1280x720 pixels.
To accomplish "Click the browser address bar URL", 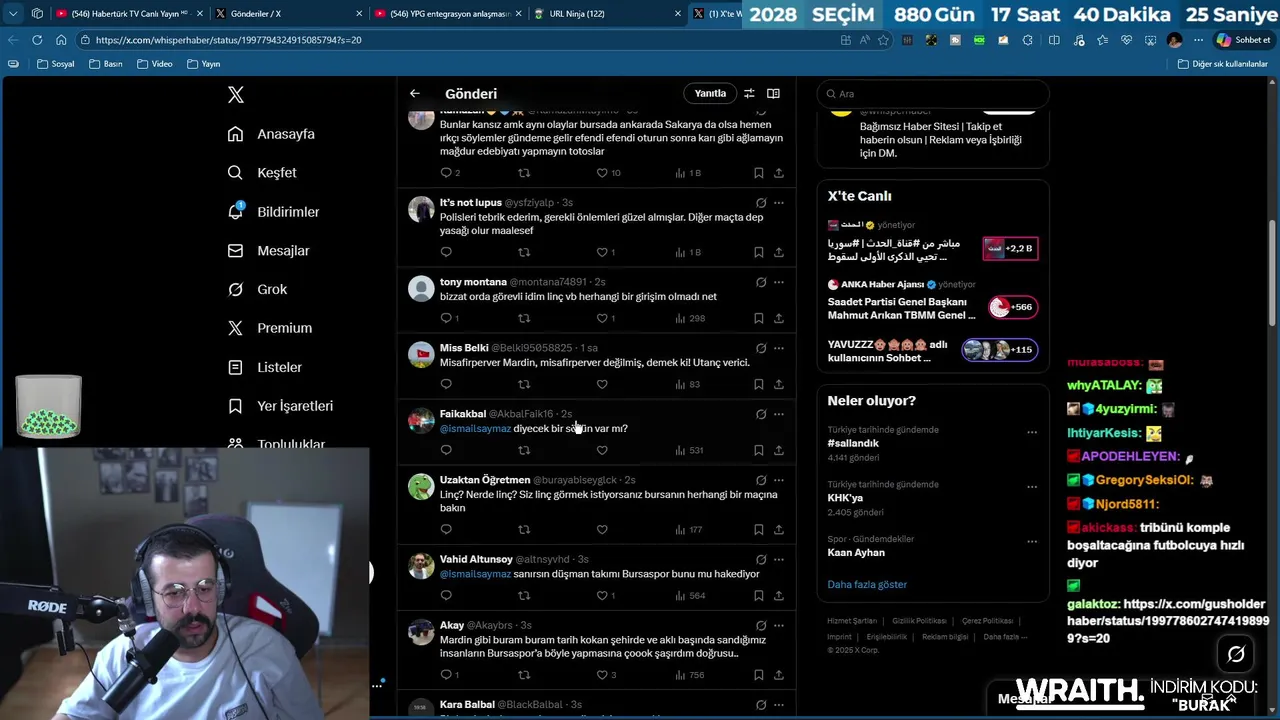I will pos(229,40).
